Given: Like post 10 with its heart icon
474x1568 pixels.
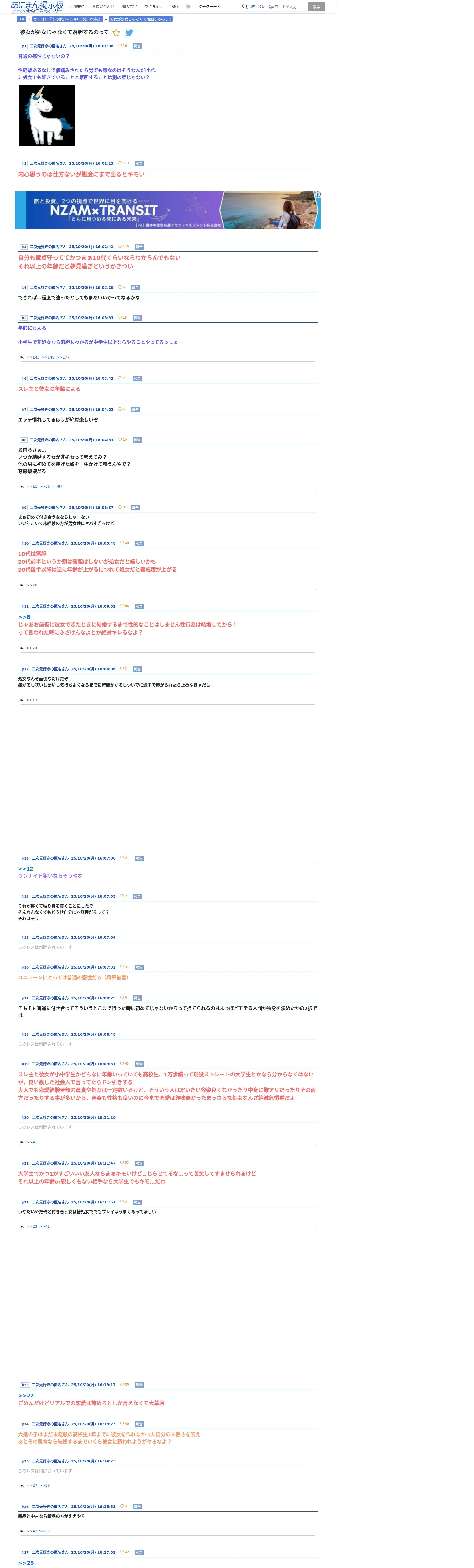Looking at the screenshot, I should [122, 543].
